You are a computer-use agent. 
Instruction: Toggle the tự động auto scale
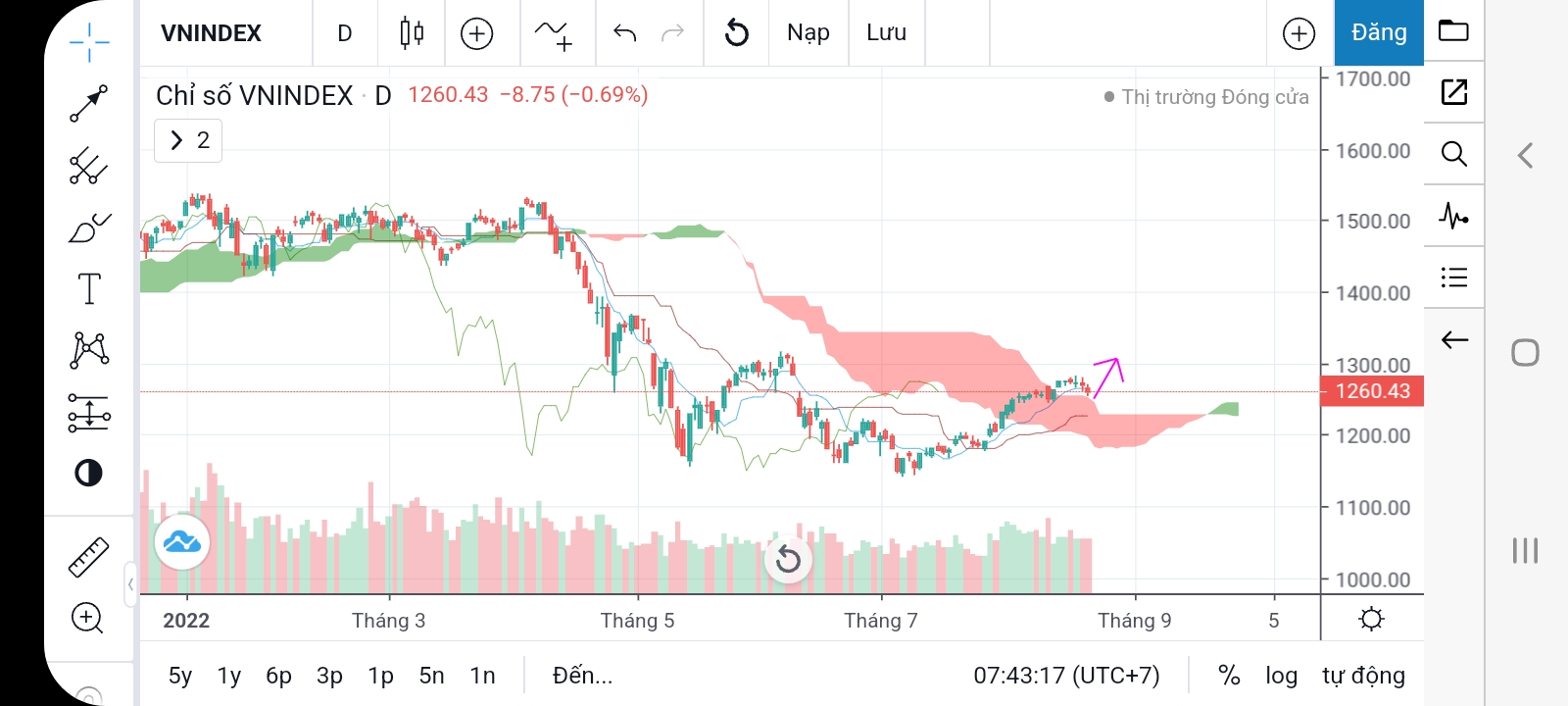coord(1363,675)
